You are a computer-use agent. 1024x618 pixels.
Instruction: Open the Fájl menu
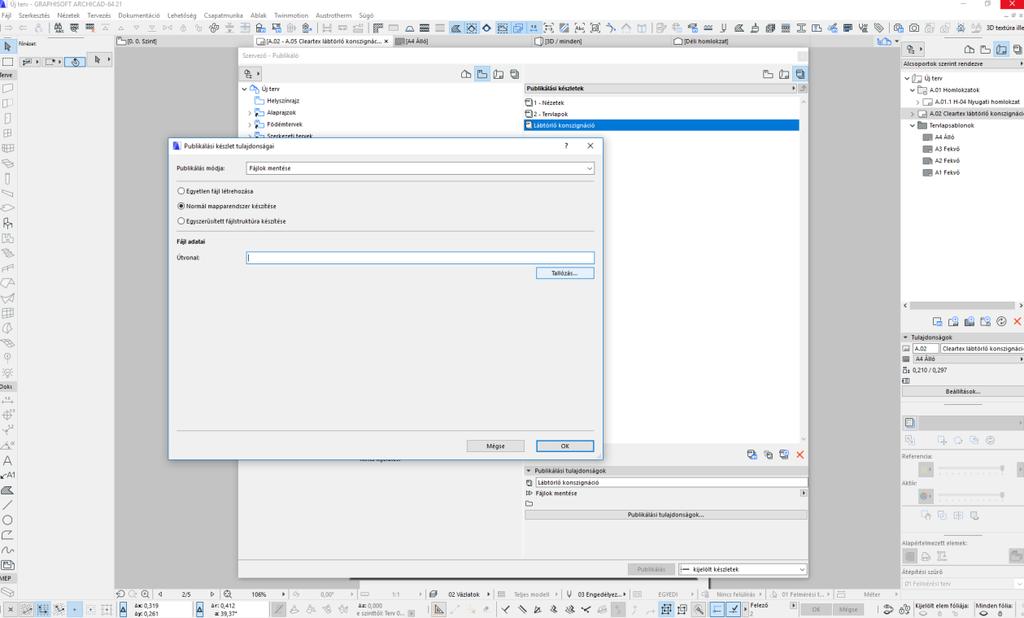pos(7,15)
